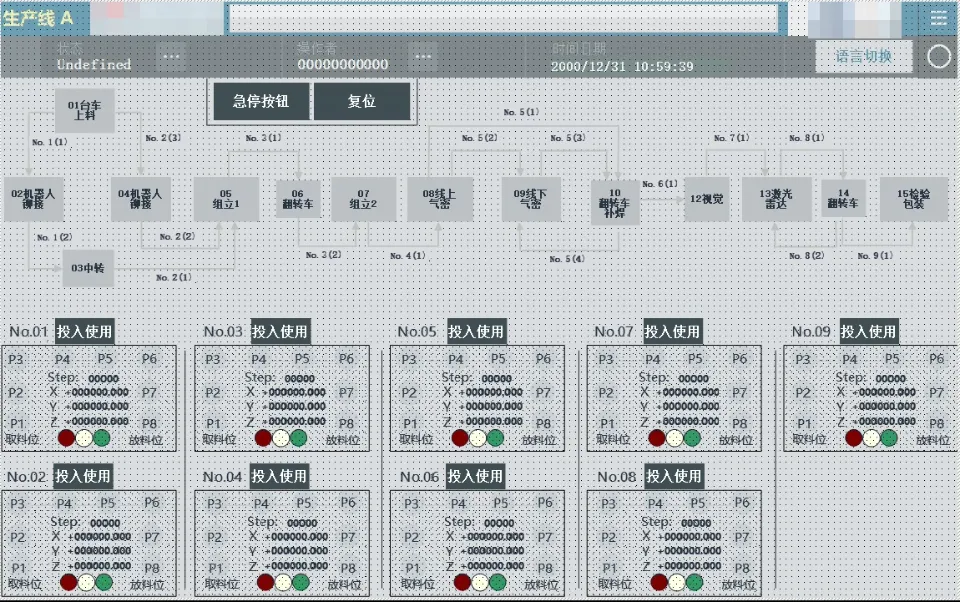The height and width of the screenshot is (602, 960).
Task: Click the empty text field in the title bar
Action: [504, 18]
